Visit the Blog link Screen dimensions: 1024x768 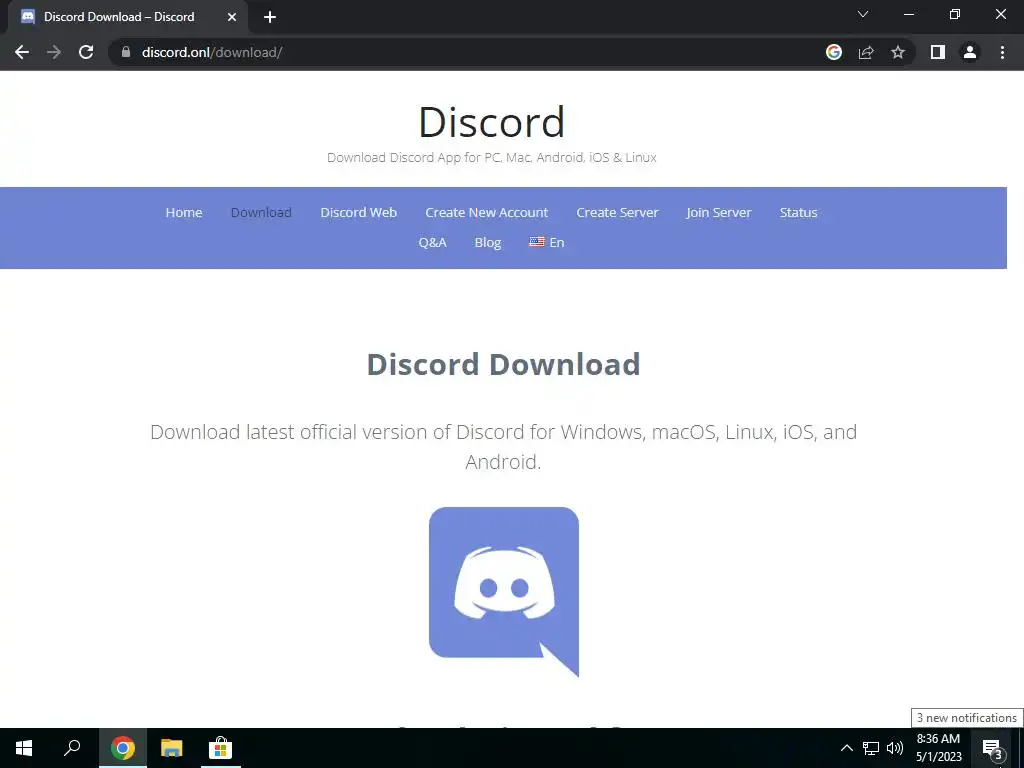point(488,242)
